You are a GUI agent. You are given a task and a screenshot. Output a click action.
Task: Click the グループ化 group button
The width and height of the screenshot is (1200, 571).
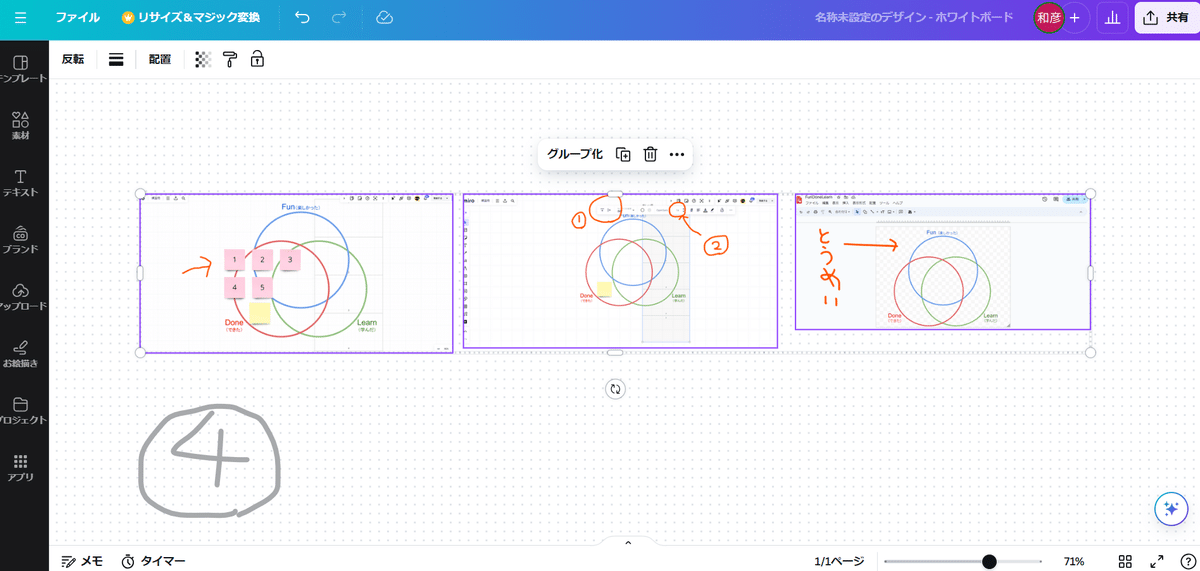[575, 154]
